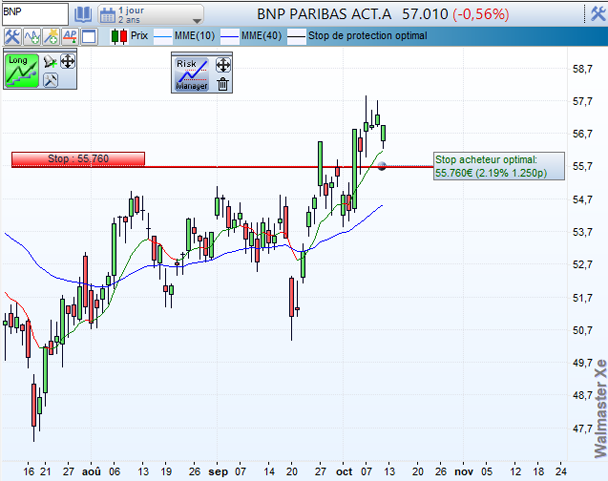Delete the Risk Manager with the trash icon
This screenshot has width=608, height=481.
point(223,84)
